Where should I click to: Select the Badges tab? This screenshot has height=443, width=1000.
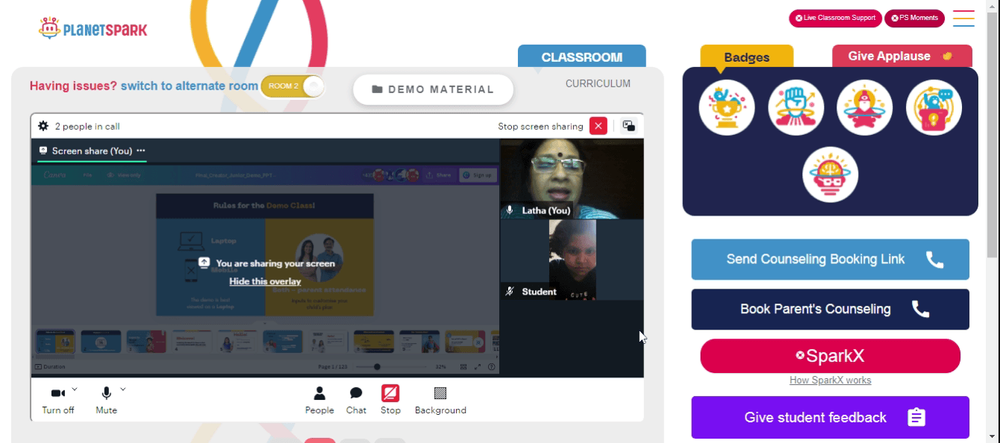747,57
